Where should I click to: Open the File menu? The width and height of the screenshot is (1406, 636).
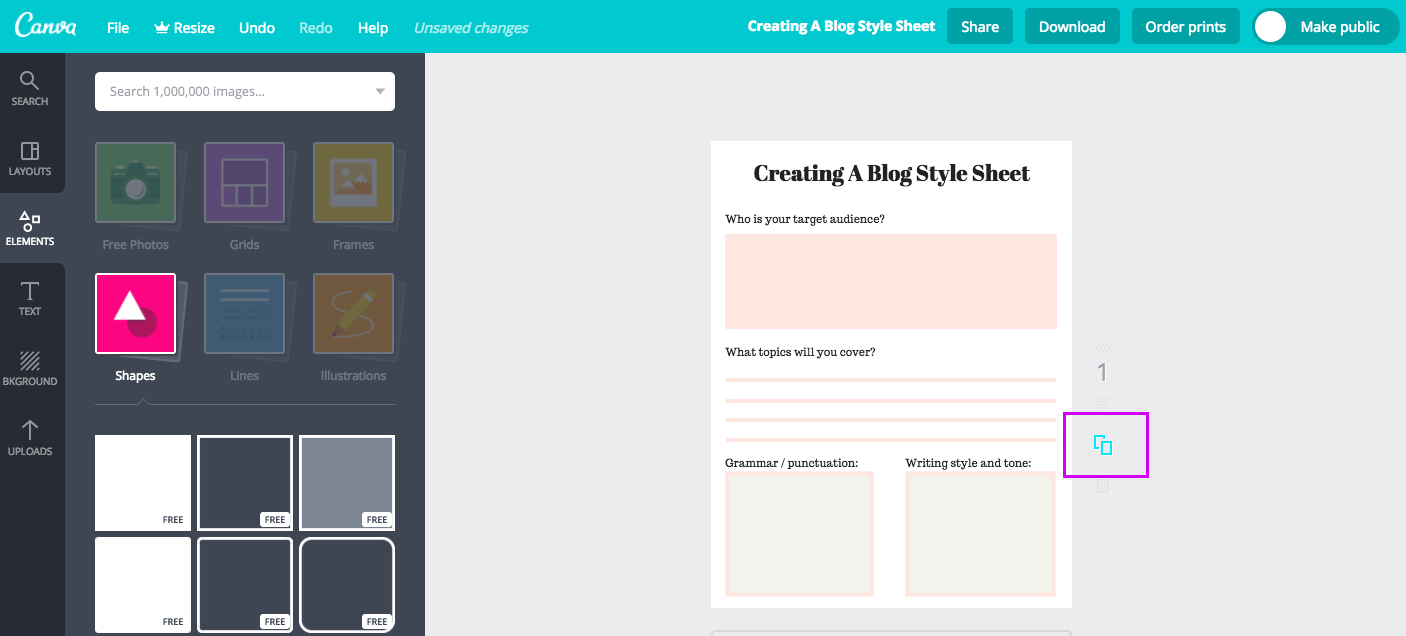(x=118, y=27)
